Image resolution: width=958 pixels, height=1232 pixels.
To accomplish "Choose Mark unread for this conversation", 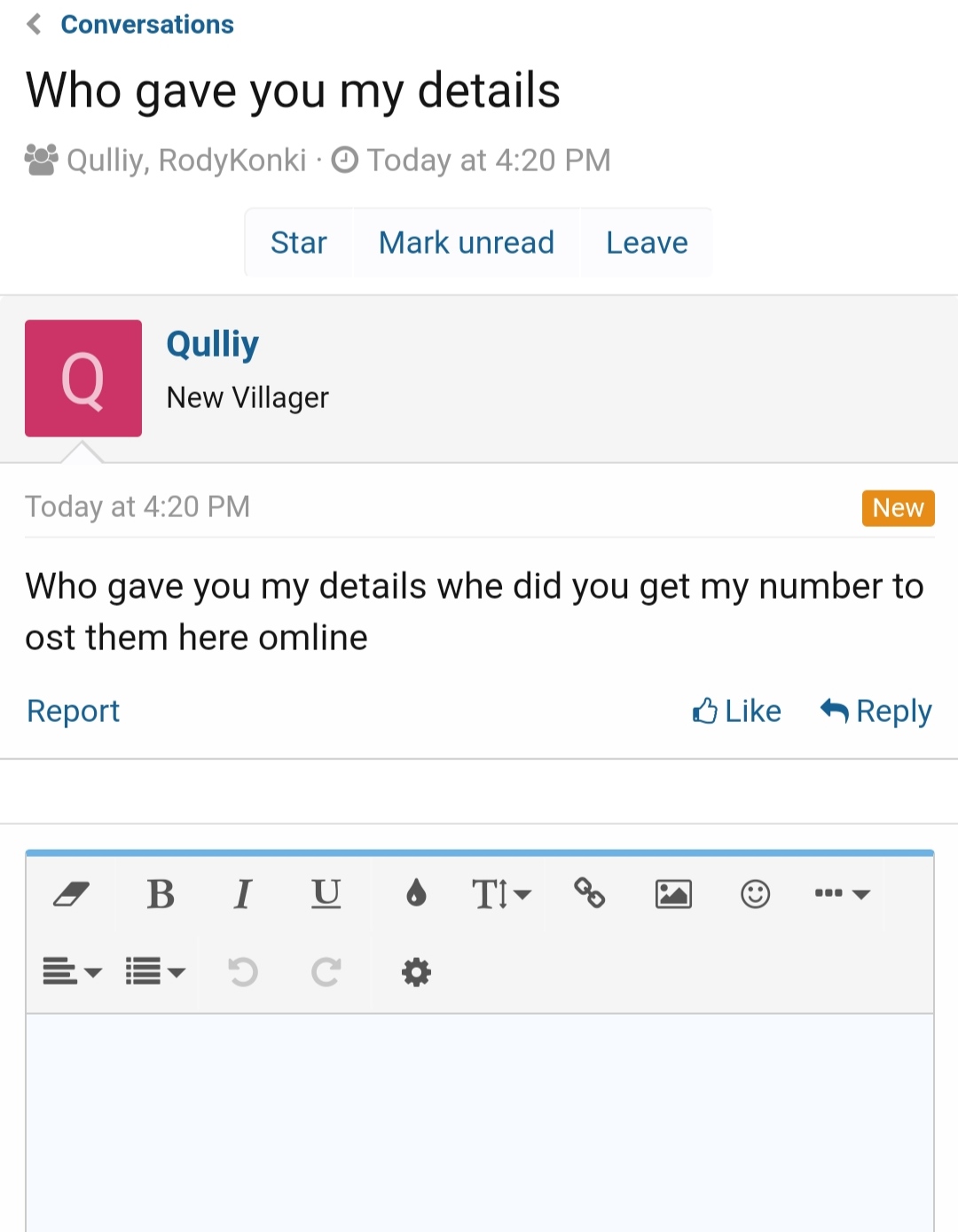I will (467, 242).
